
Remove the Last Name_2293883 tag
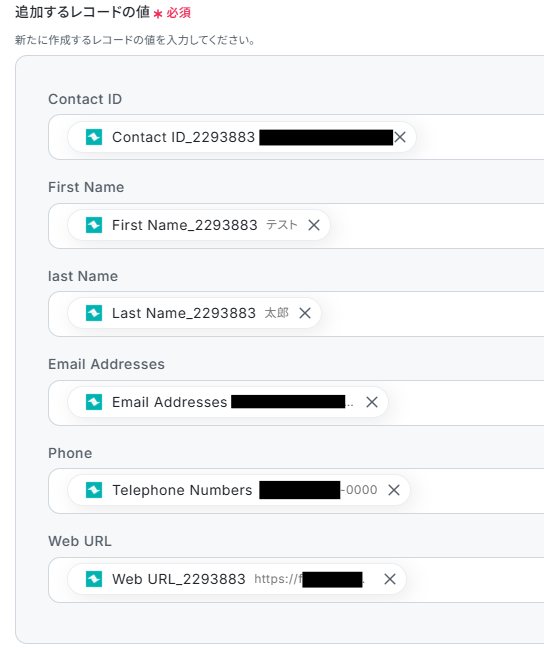point(305,313)
